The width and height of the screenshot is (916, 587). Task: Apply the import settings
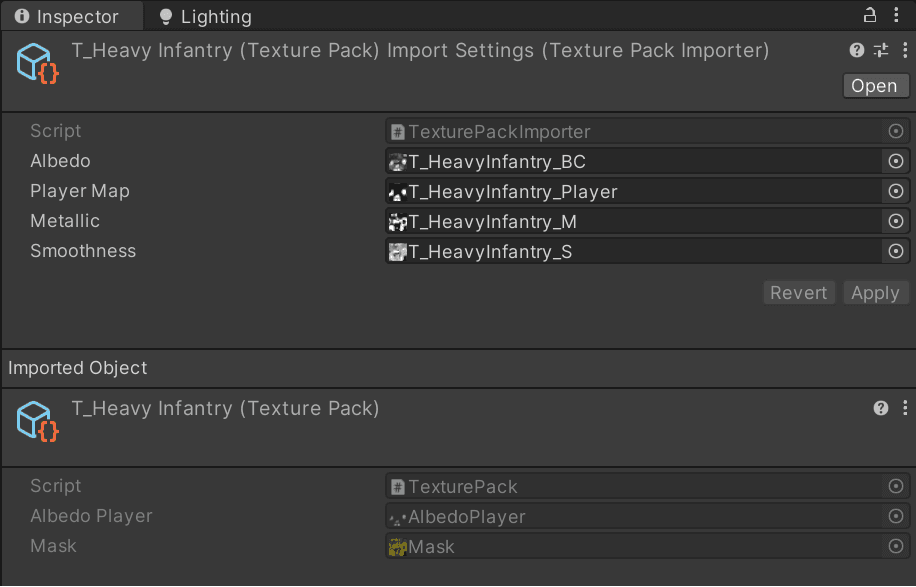click(875, 293)
